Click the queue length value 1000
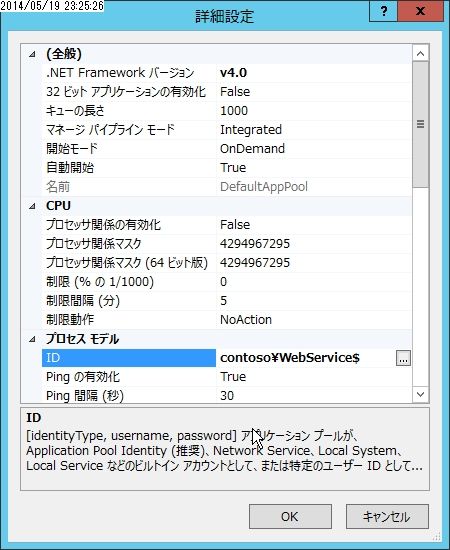 click(x=234, y=111)
